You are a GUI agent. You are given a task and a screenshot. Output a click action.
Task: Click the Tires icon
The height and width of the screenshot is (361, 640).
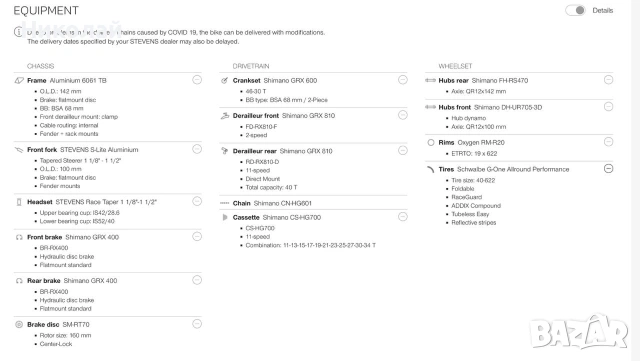coord(431,169)
